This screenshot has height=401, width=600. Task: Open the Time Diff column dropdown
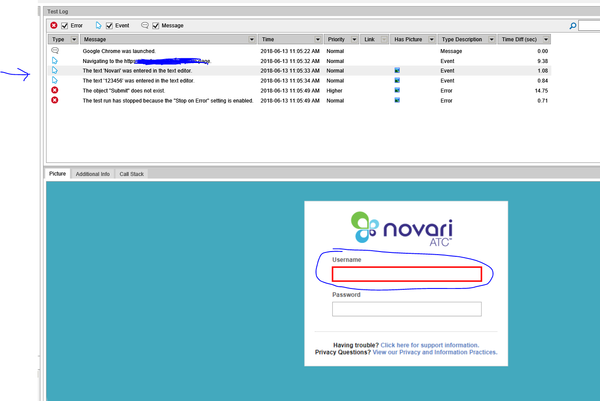pos(546,39)
